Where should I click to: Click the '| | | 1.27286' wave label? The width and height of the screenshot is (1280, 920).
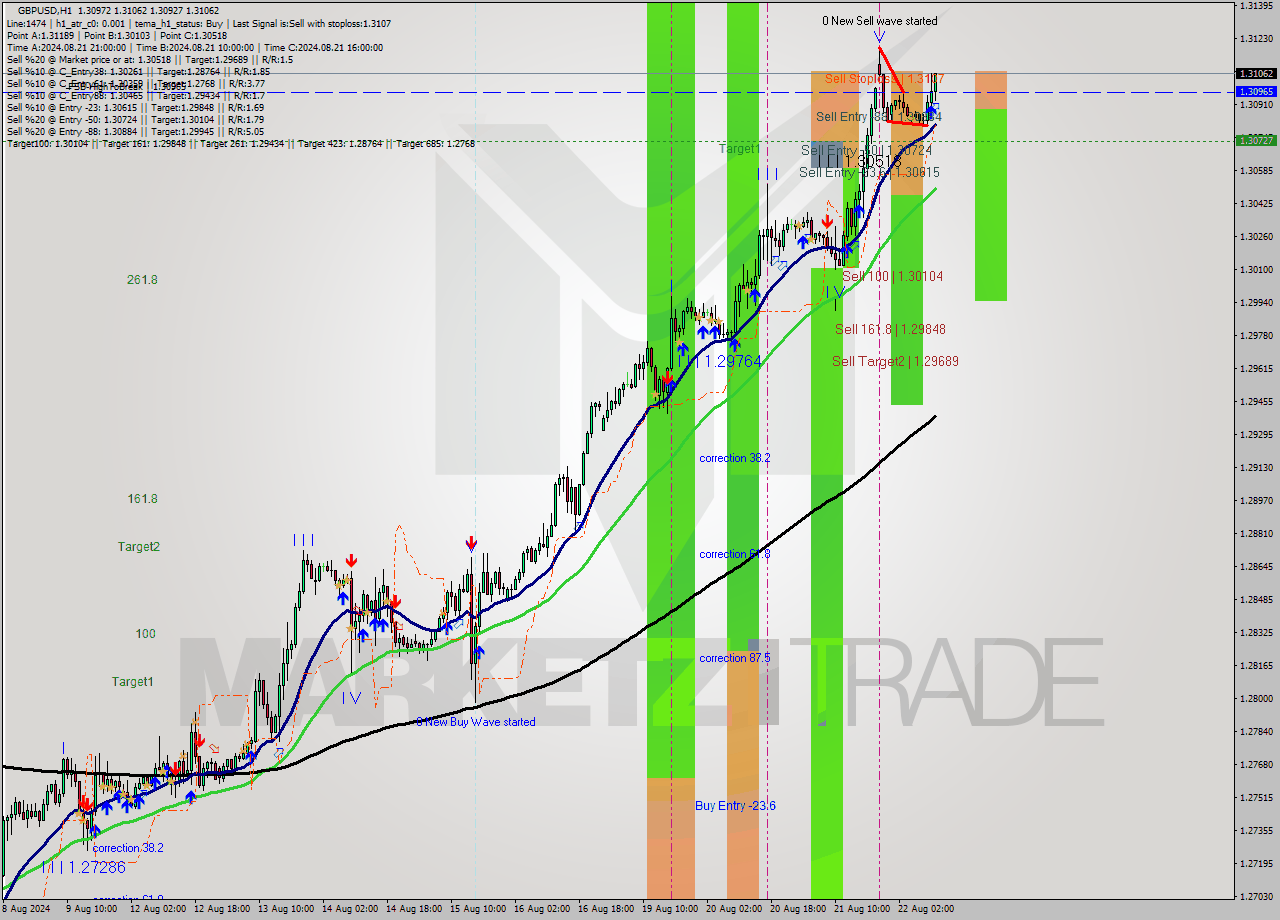click(x=84, y=868)
